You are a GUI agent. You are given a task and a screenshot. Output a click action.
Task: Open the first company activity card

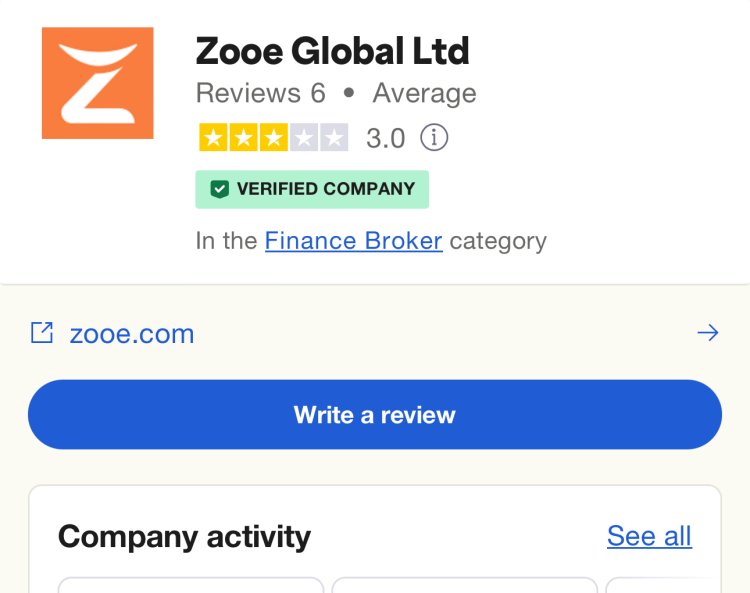tap(191, 585)
